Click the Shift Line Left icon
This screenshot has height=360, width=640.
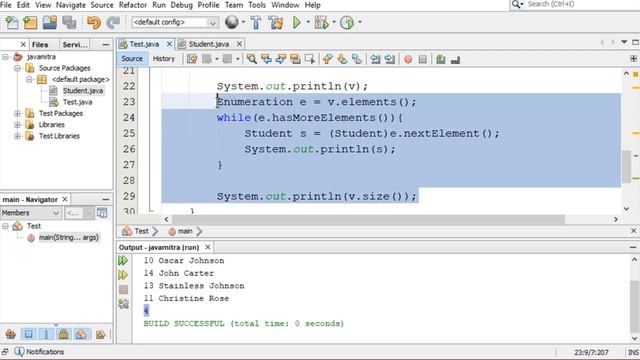375,59
